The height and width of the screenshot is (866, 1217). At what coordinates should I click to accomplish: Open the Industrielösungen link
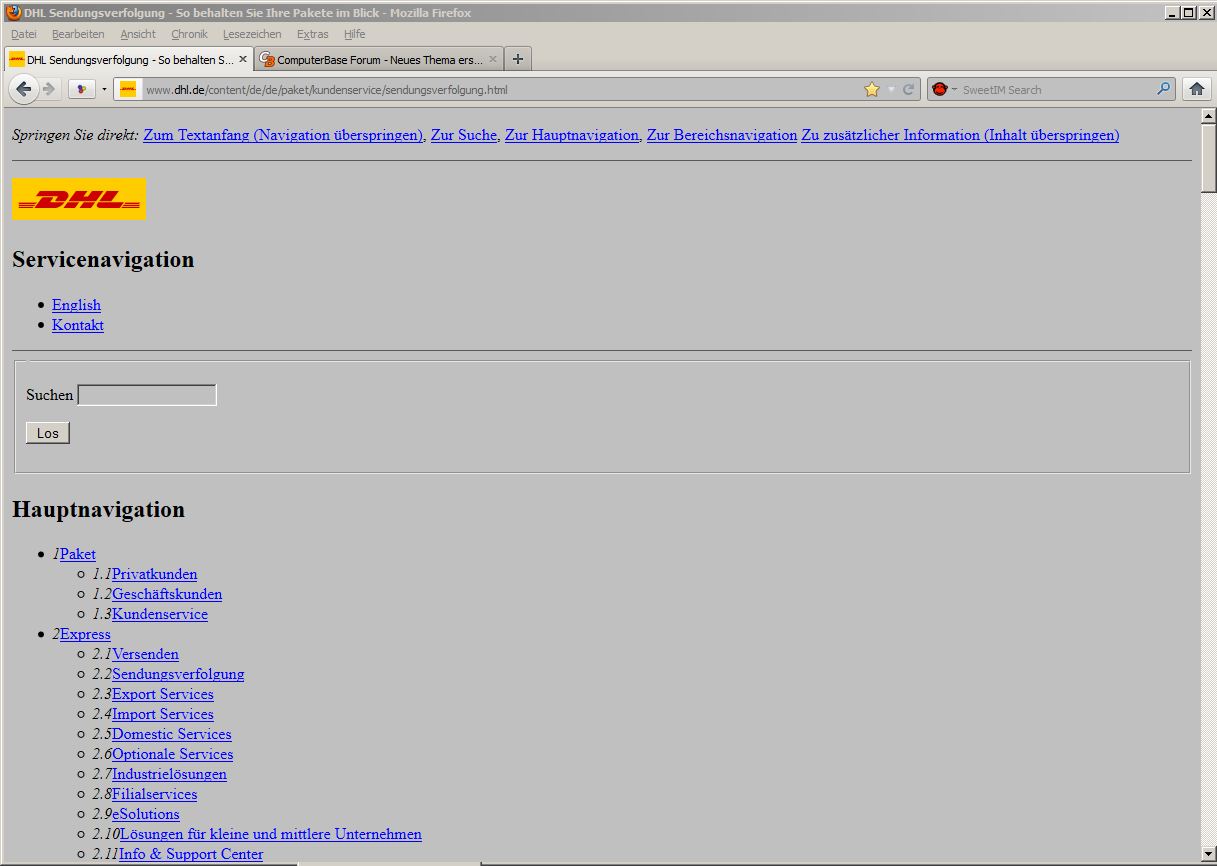coord(169,774)
